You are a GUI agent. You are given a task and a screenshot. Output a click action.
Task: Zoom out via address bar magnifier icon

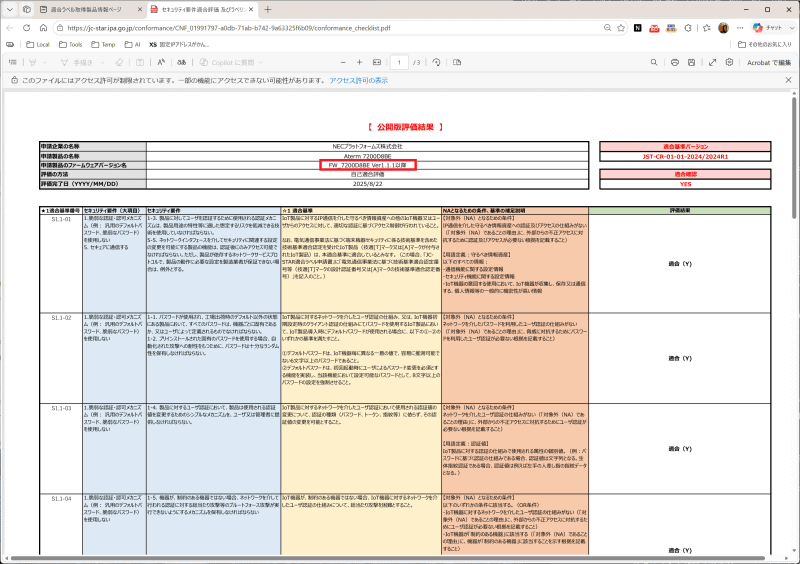pyautogui.click(x=607, y=28)
